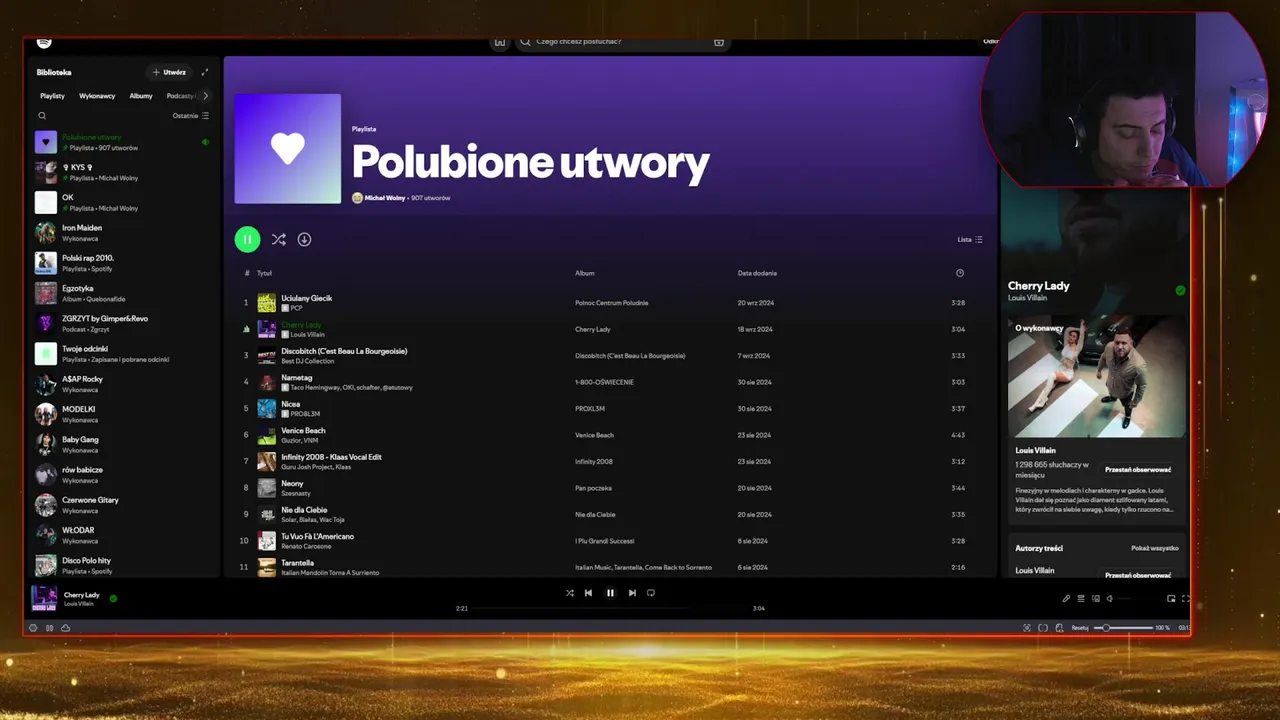Expand the library panel with the arrows icon
This screenshot has height=720, width=1280.
coord(205,72)
